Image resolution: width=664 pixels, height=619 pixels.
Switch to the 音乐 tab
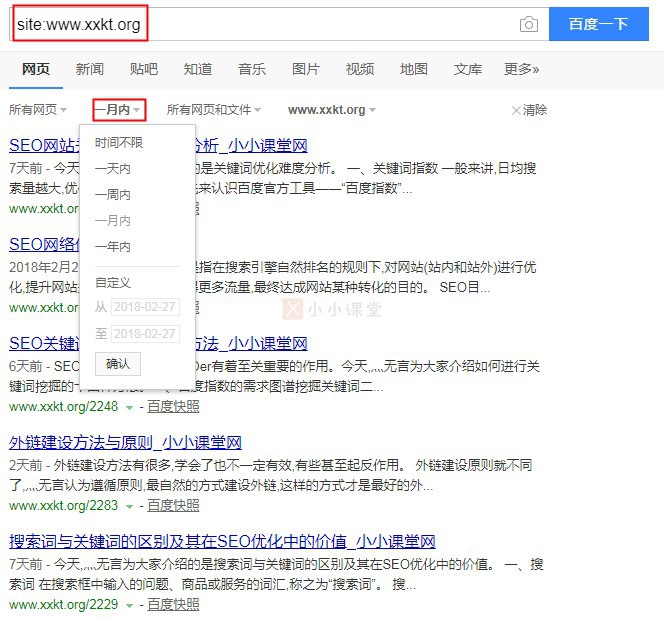[x=252, y=69]
